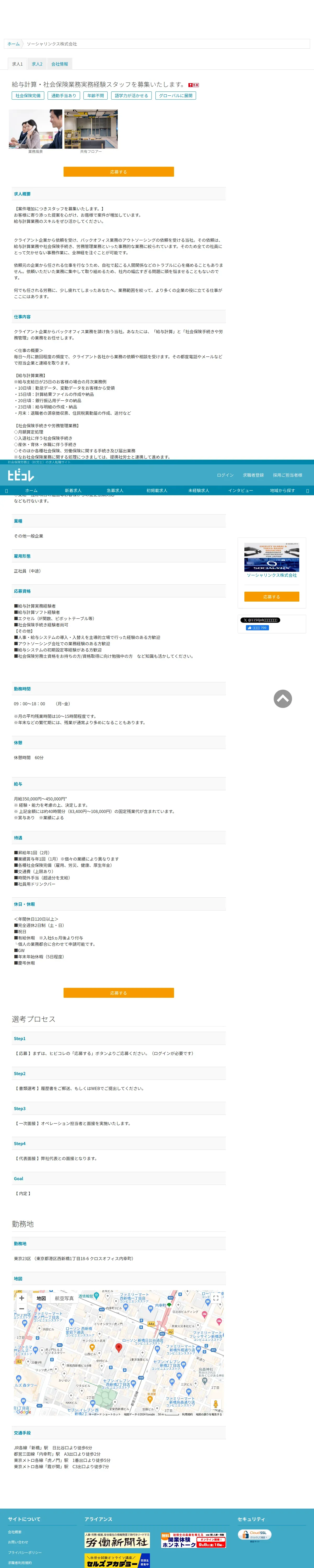Click the グローバルに展開 tag

pos(176,96)
